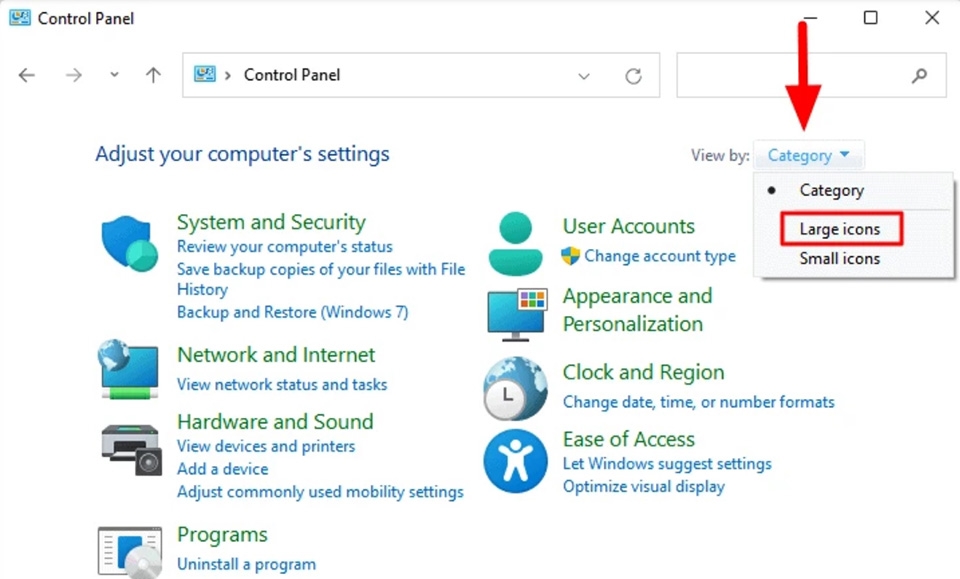Open Backup and Restore (Windows 7)
960x579 pixels.
point(293,312)
